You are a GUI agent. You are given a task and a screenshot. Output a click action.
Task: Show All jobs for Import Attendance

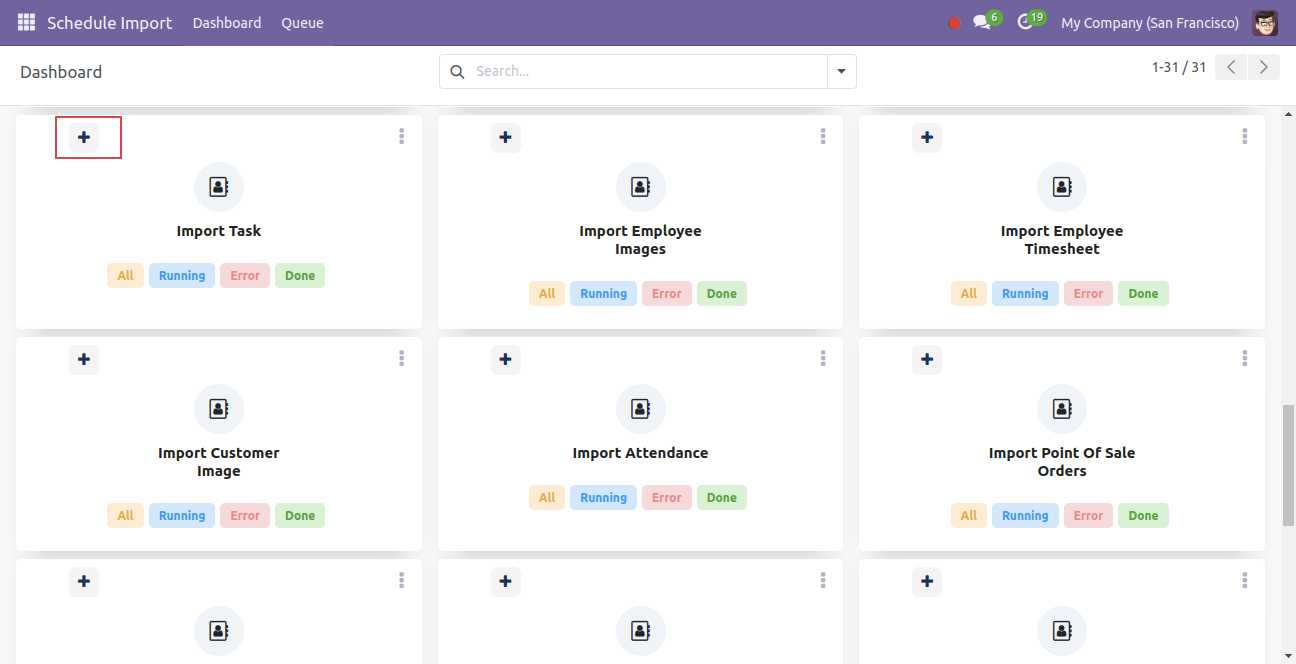coord(547,498)
